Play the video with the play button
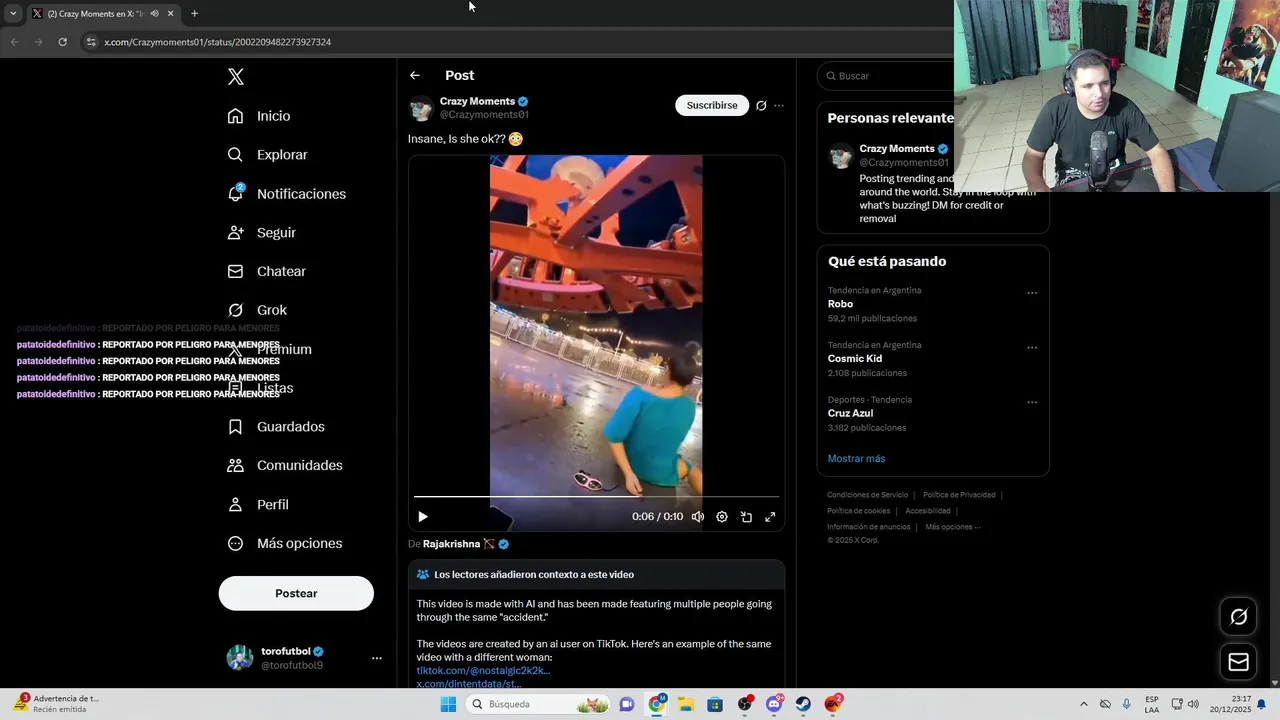This screenshot has height=720, width=1280. click(423, 517)
